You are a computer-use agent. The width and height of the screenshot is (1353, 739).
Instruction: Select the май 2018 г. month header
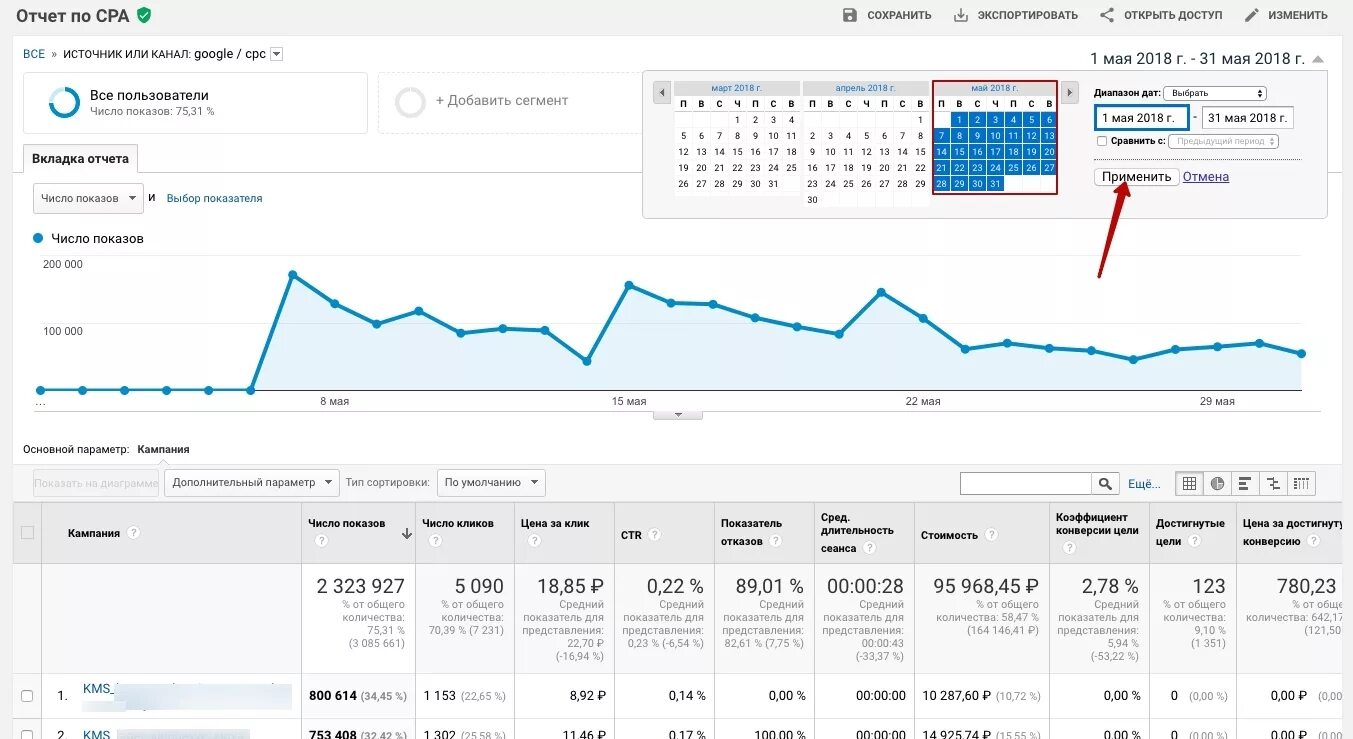pyautogui.click(x=994, y=89)
